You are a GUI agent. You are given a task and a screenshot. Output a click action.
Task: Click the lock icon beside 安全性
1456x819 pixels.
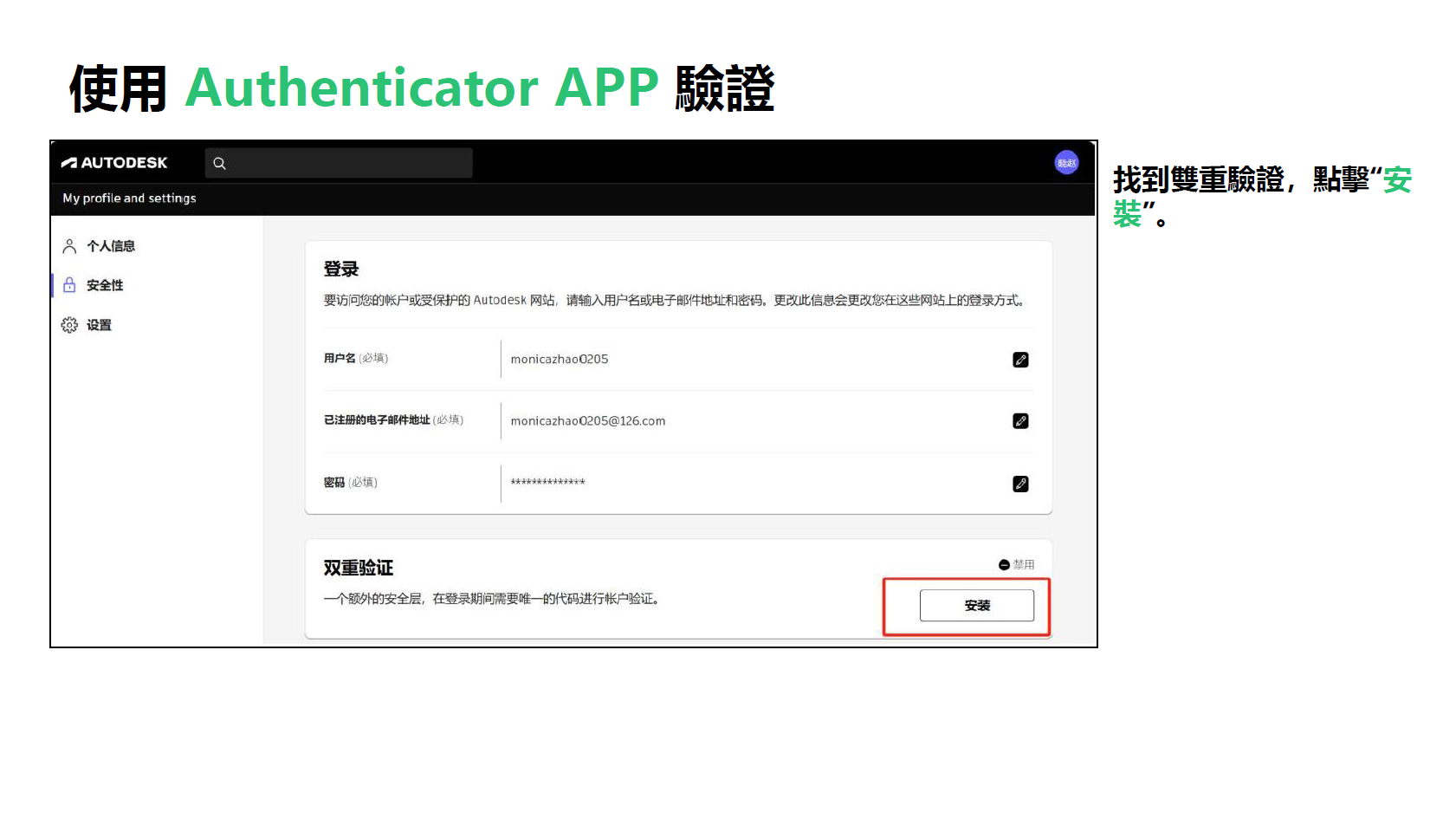pyautogui.click(x=69, y=285)
